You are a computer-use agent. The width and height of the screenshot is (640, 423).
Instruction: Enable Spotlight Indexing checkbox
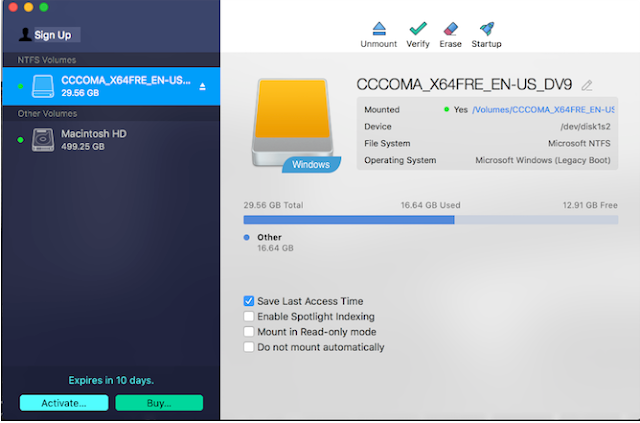pos(249,316)
